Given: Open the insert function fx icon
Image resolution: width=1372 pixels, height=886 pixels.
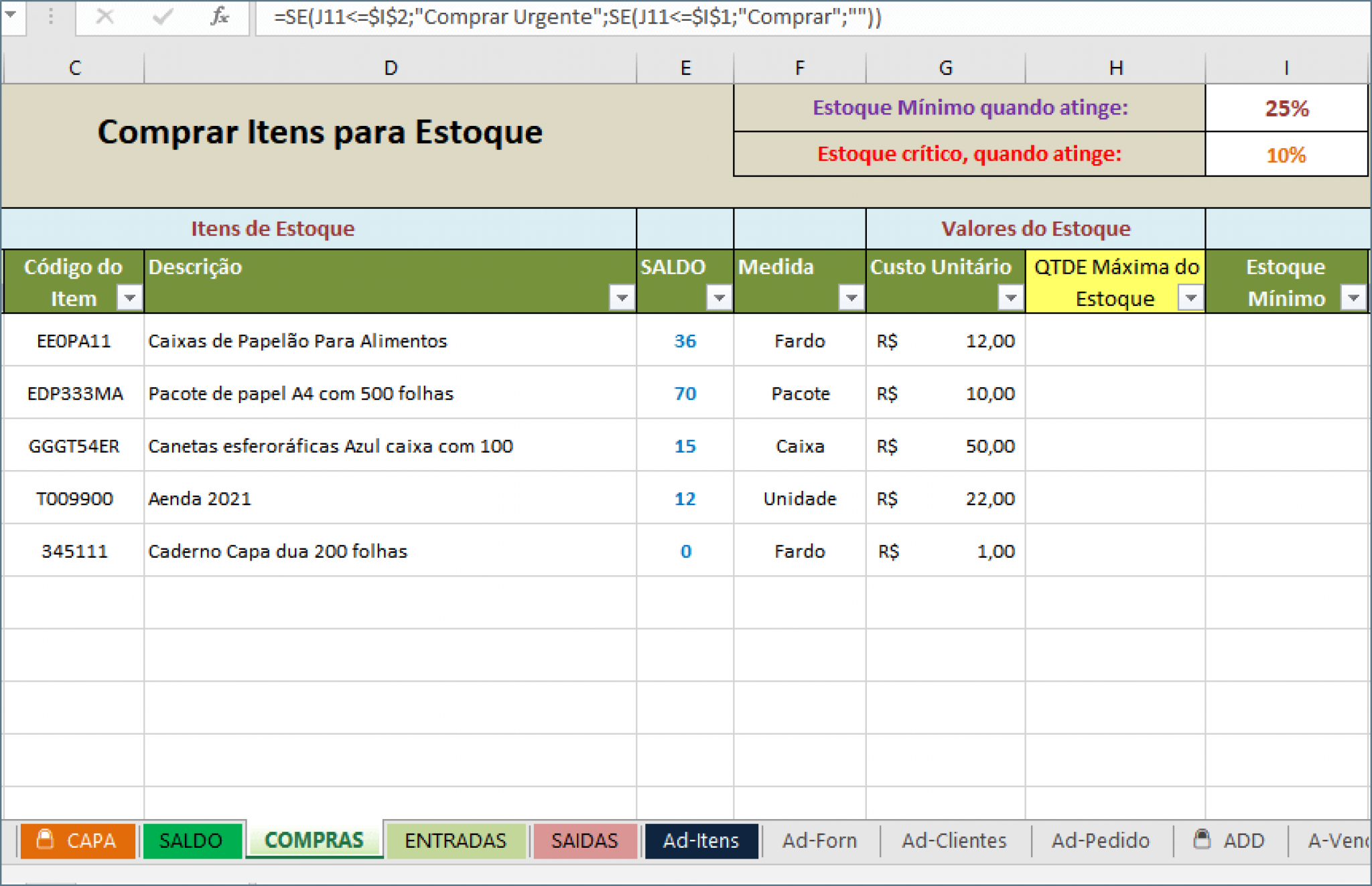Looking at the screenshot, I should (220, 16).
